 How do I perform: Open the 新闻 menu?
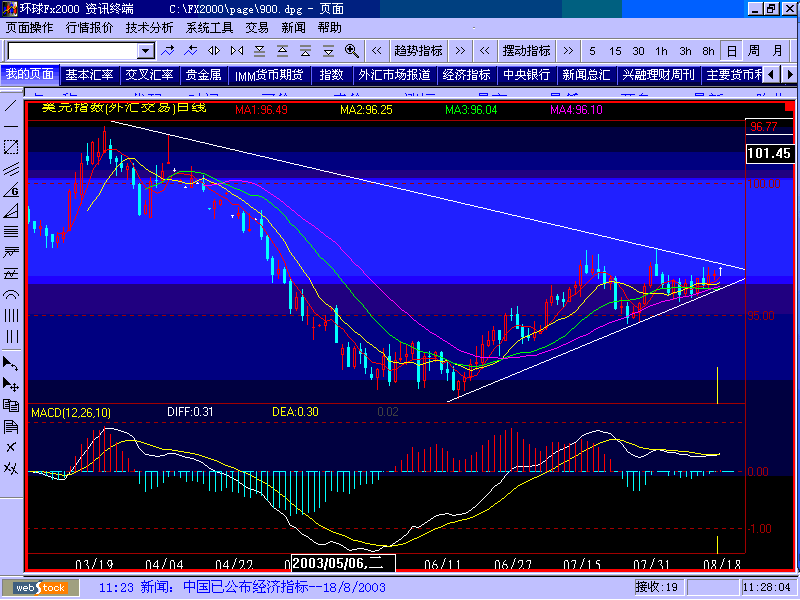pos(293,28)
